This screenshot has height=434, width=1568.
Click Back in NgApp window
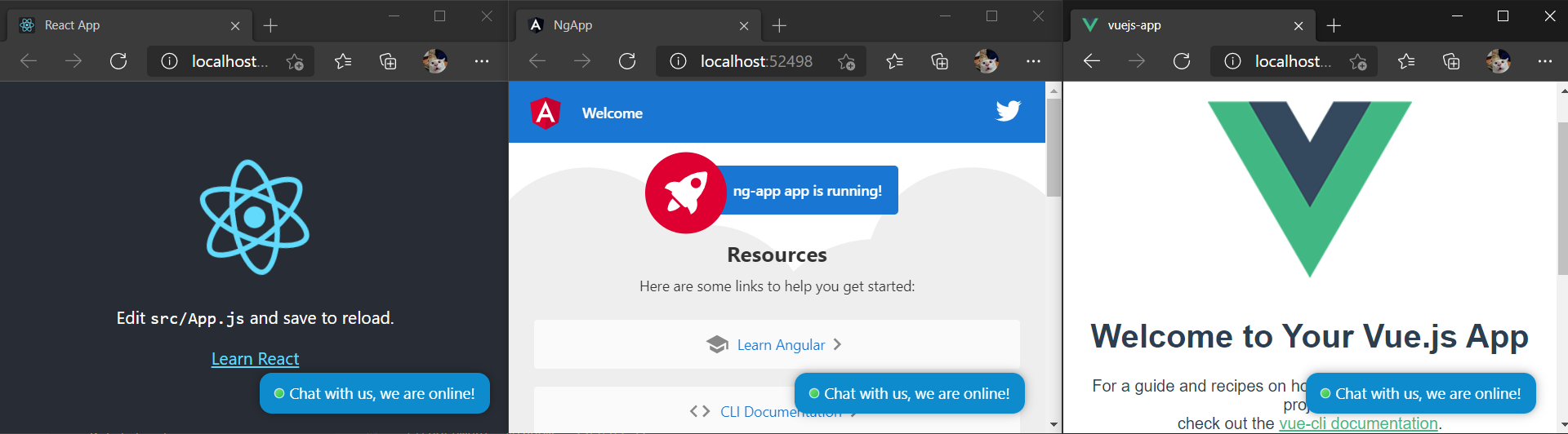[x=537, y=61]
